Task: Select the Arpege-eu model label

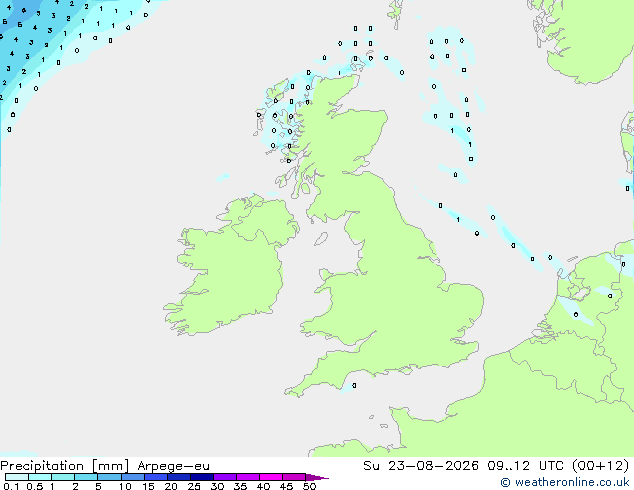Action: point(173,466)
